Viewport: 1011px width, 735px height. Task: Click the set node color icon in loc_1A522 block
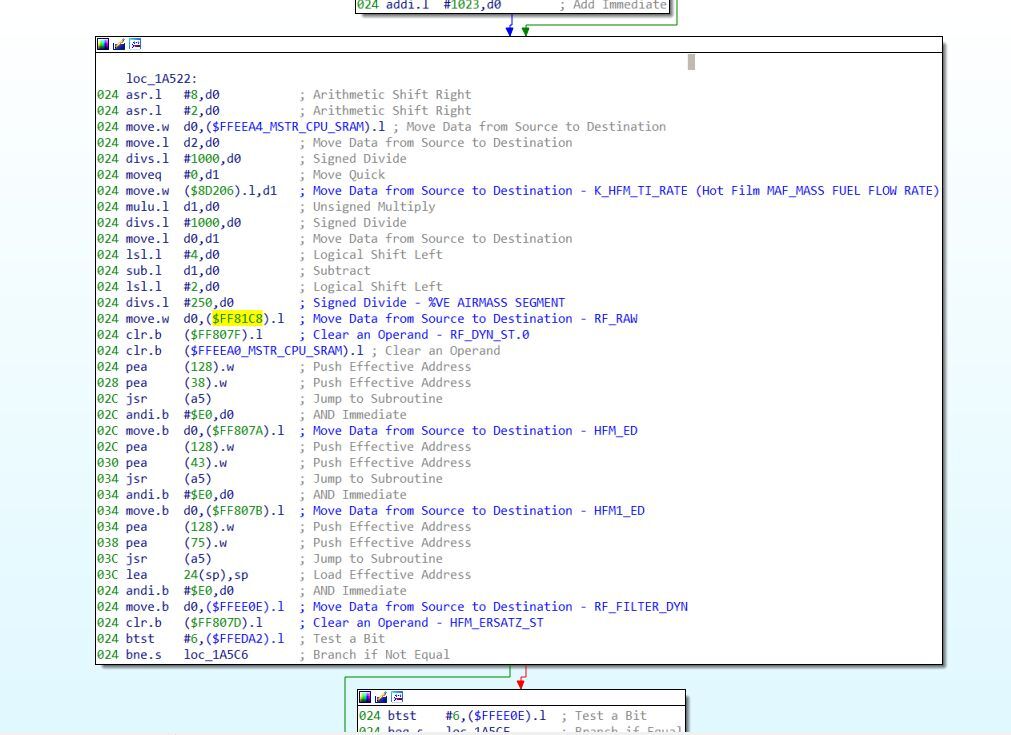[x=103, y=44]
